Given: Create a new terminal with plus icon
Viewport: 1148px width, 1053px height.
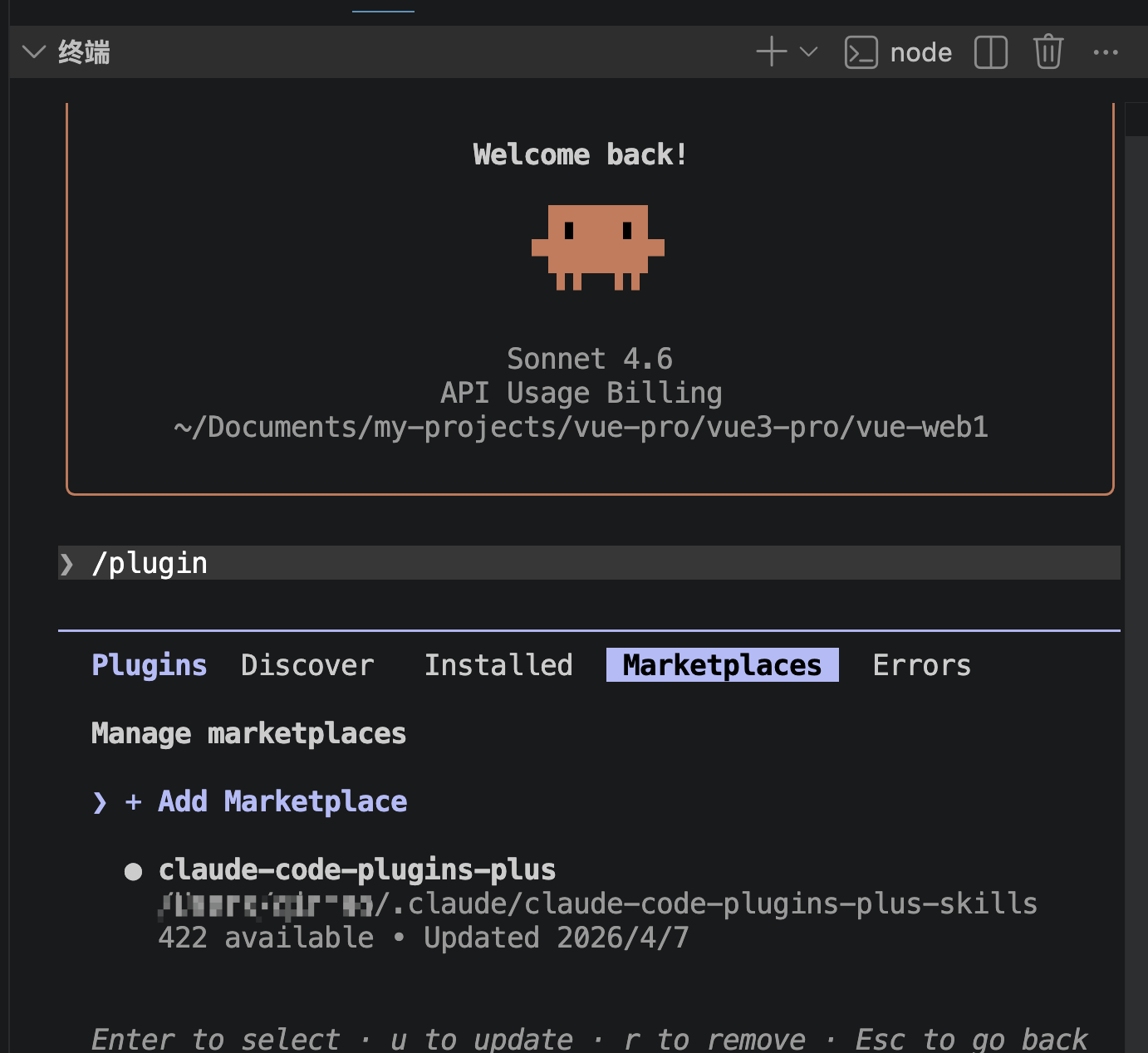Looking at the screenshot, I should click(x=772, y=51).
